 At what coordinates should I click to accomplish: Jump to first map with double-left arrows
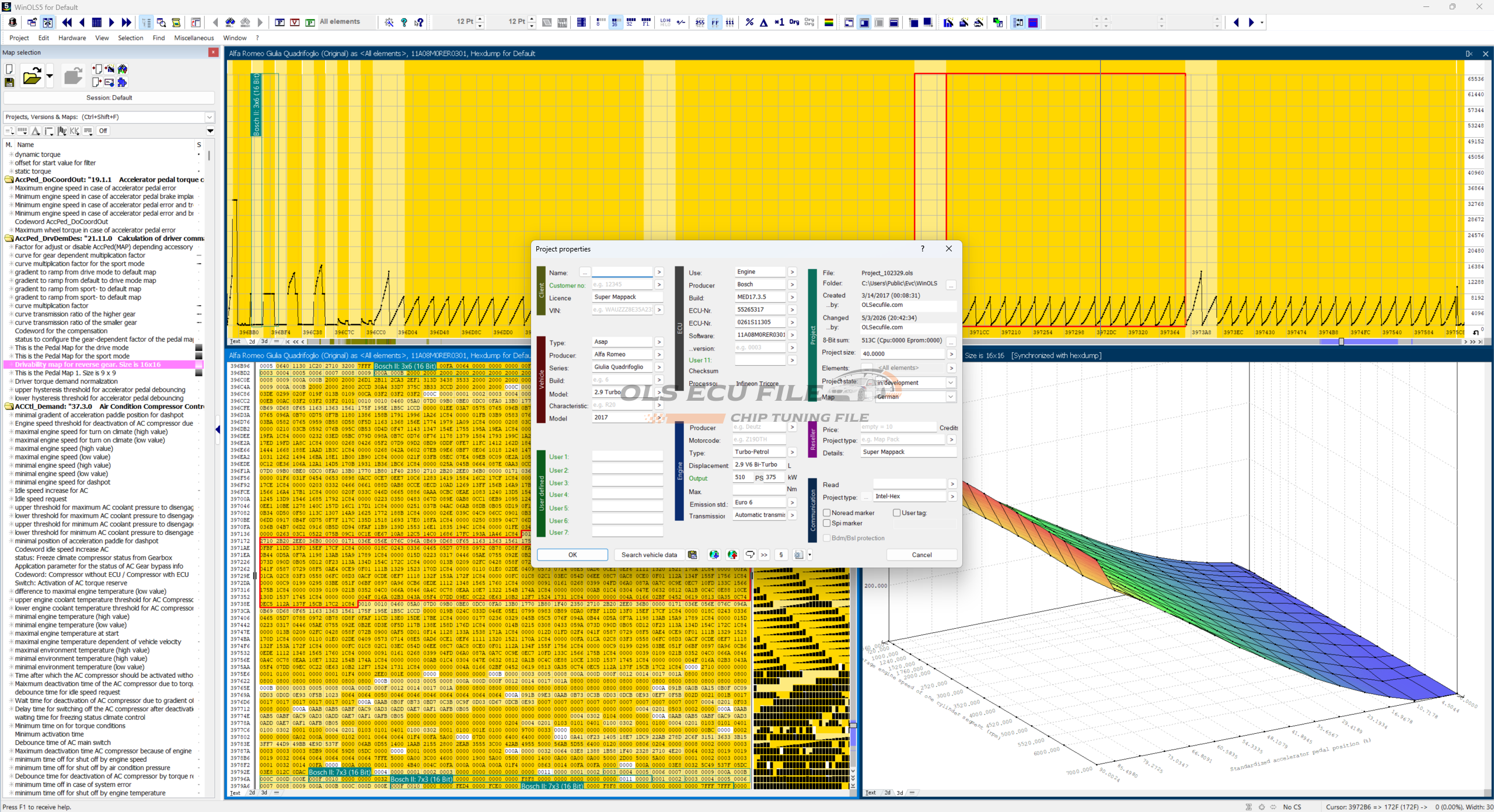click(x=67, y=22)
